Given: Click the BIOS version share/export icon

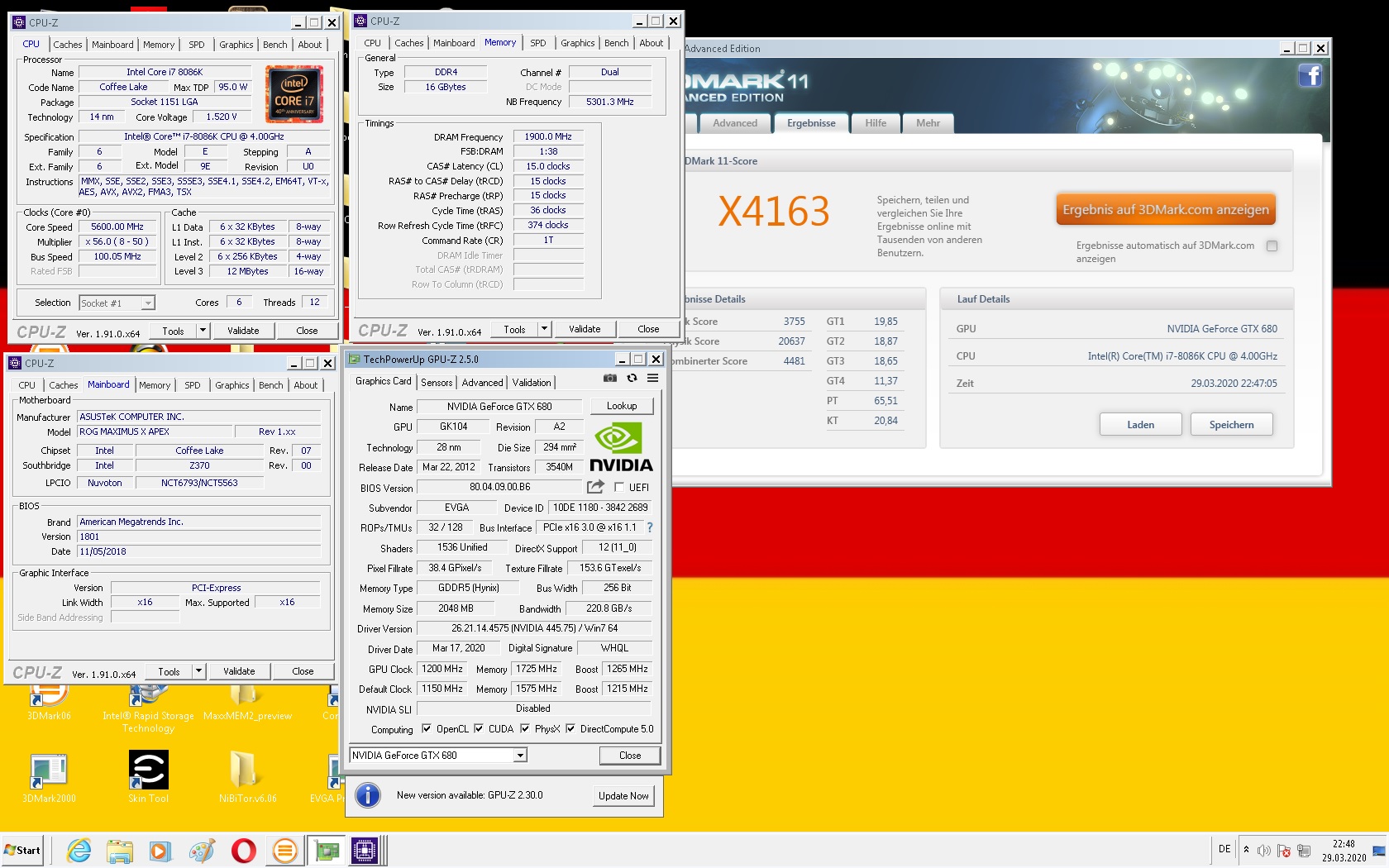Looking at the screenshot, I should (595, 487).
